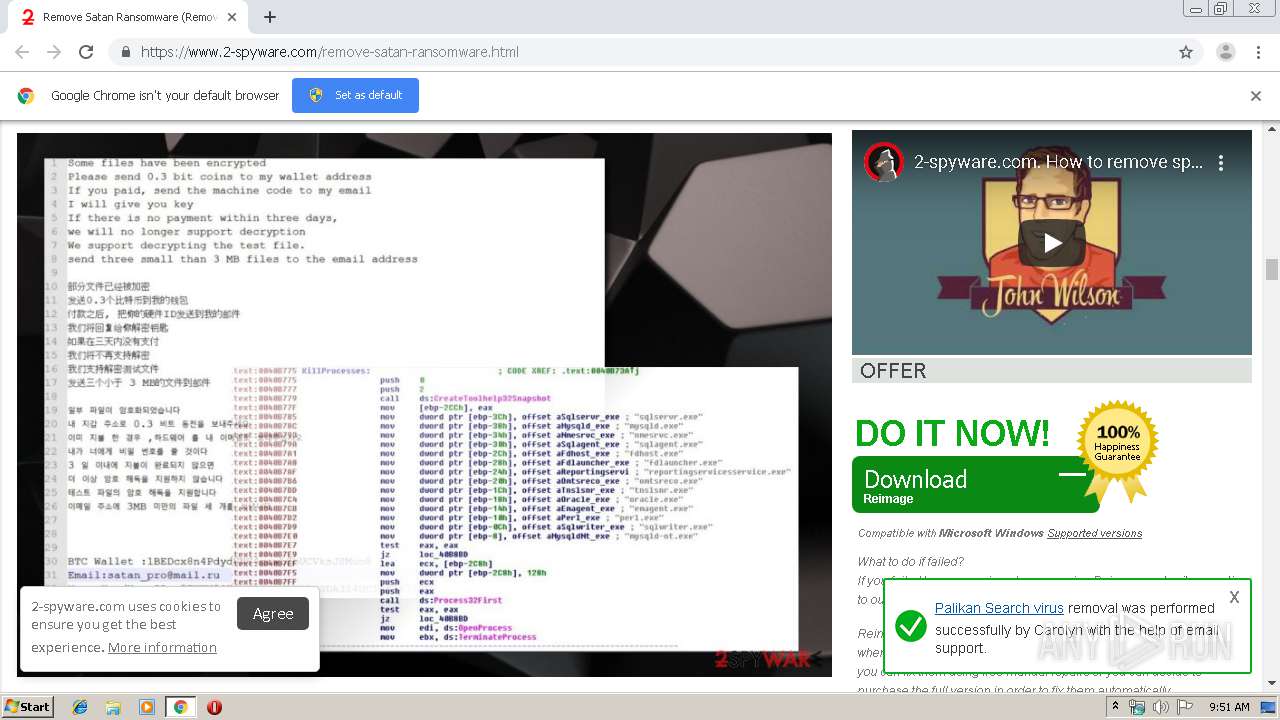Click the page vertical scrollbar thumb
Image resolution: width=1280 pixels, height=720 pixels.
(1271, 269)
